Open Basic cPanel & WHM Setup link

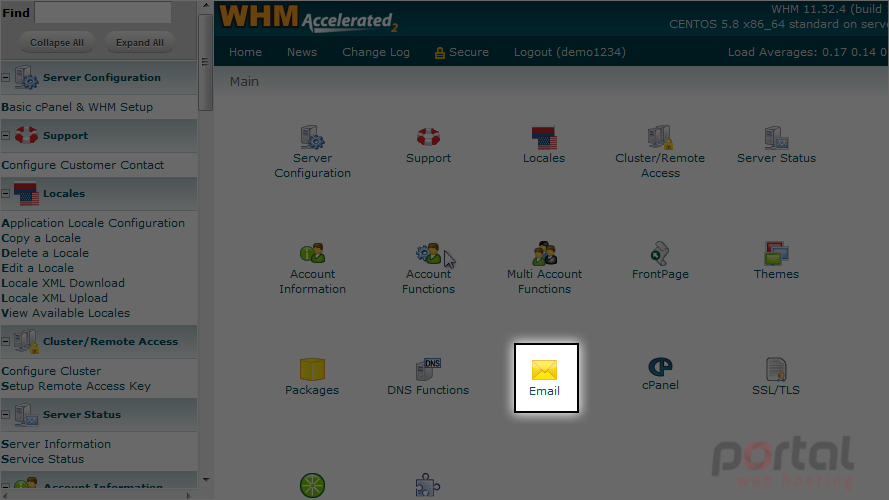tap(77, 107)
